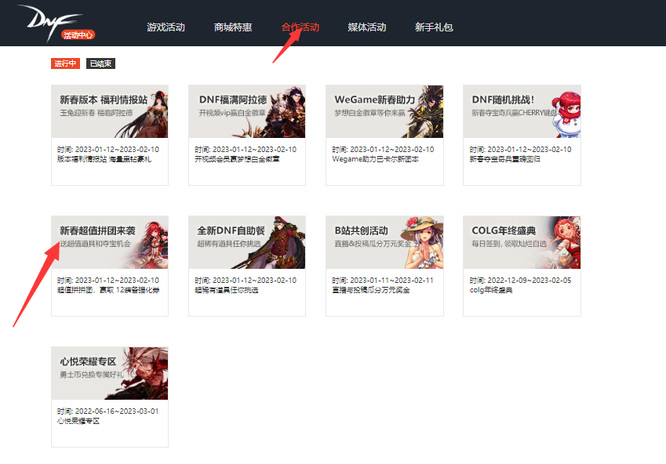Select the 合作活动 tab
Image resolution: width=666 pixels, height=464 pixels.
(301, 27)
